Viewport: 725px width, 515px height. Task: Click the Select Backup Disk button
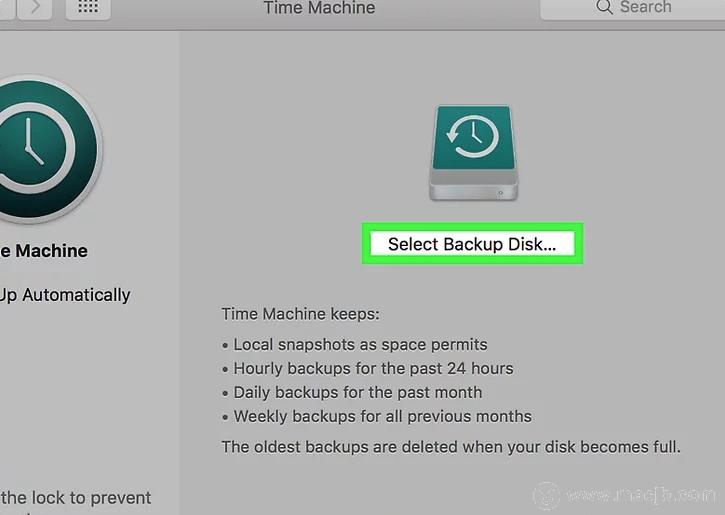coord(471,244)
